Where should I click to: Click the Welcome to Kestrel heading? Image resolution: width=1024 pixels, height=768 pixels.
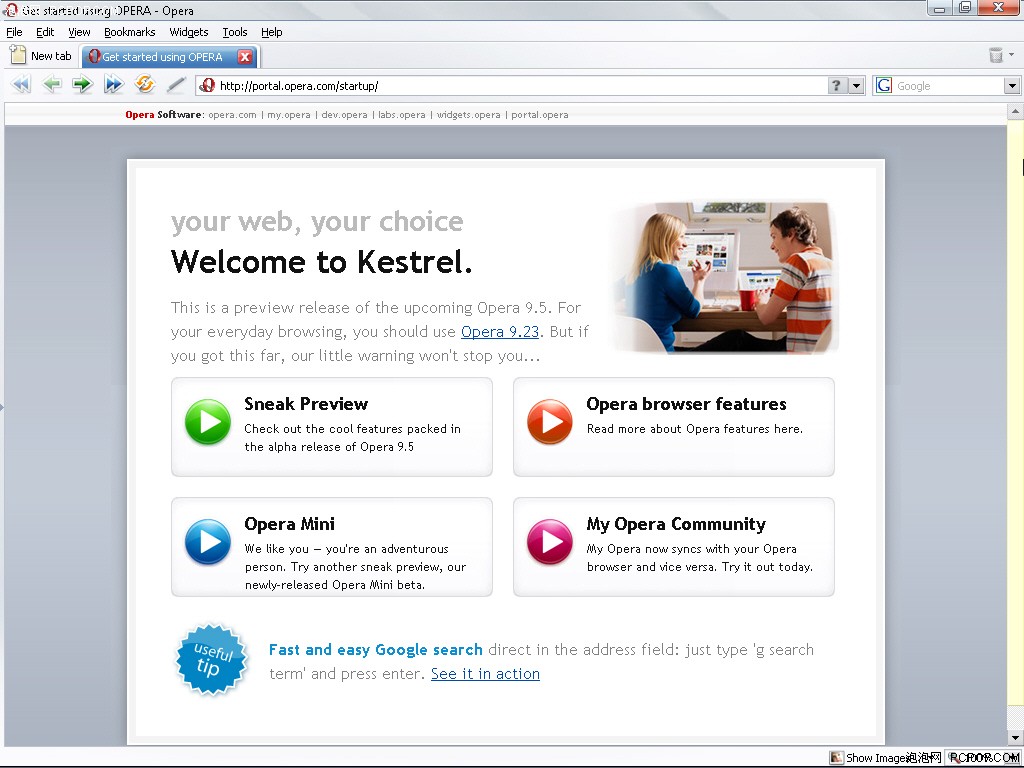point(321,262)
